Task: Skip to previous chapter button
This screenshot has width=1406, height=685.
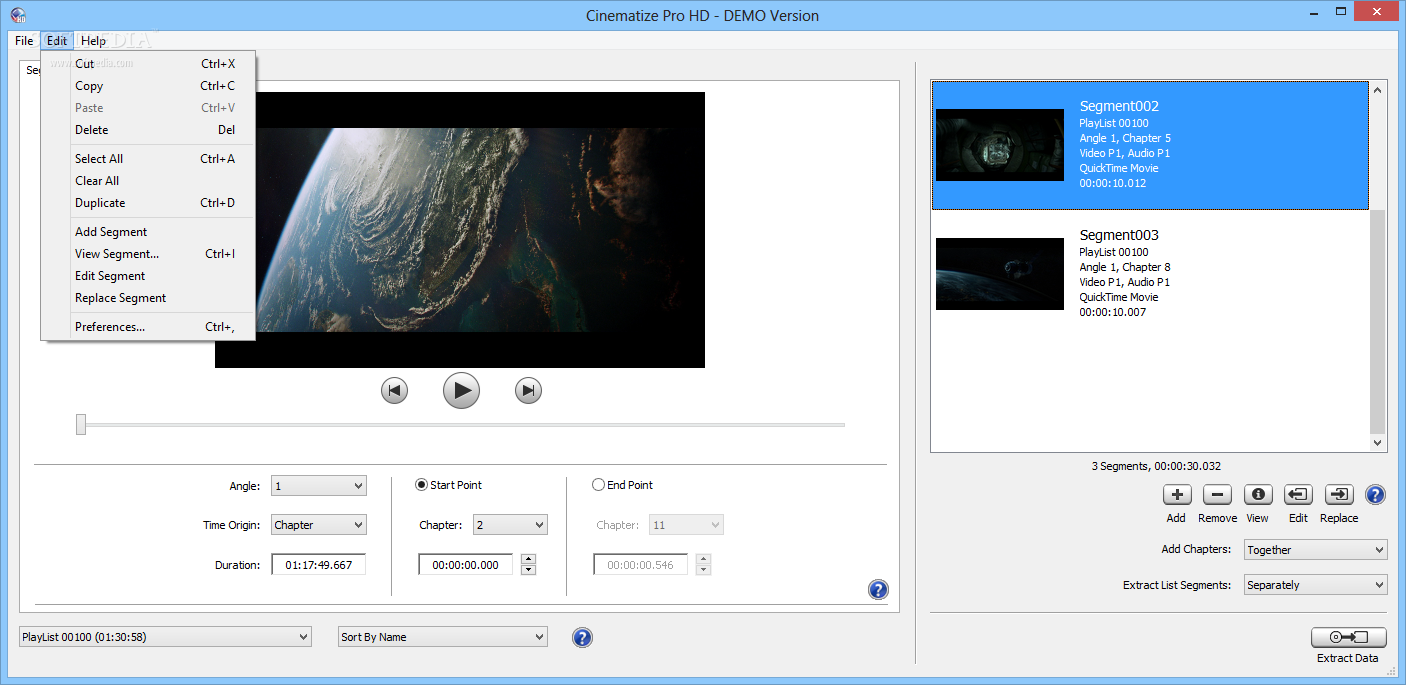Action: 394,390
